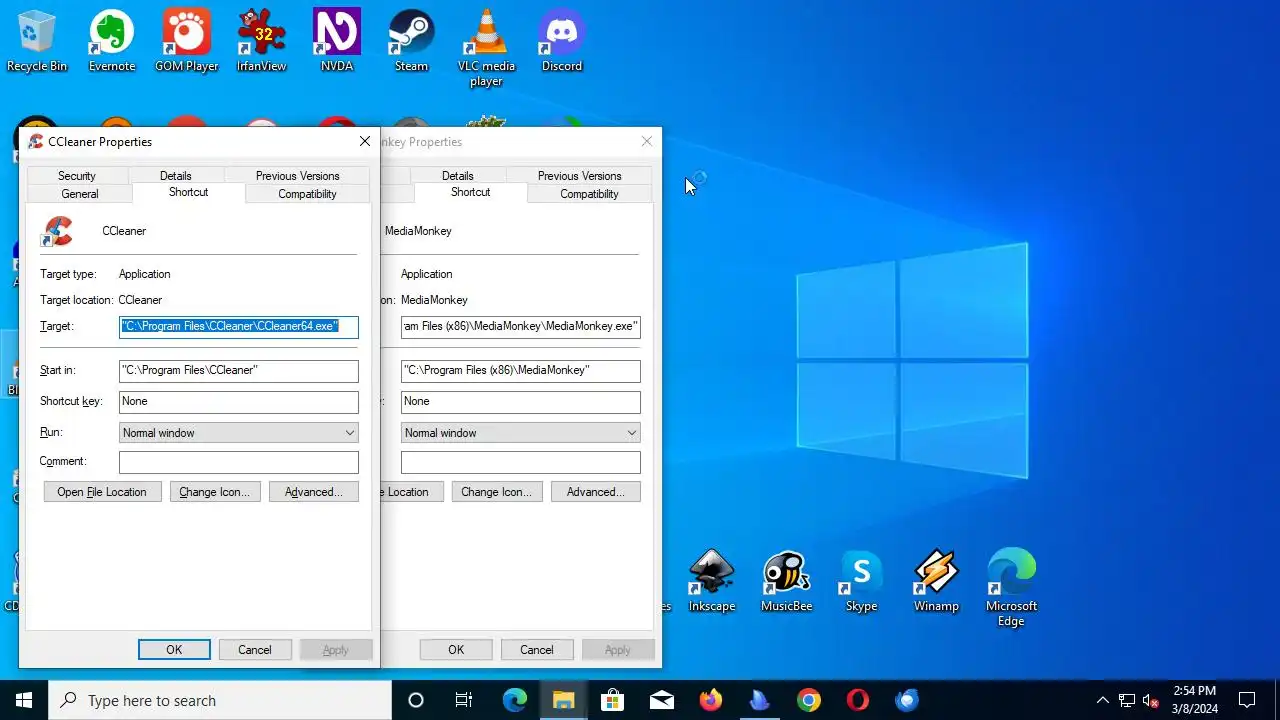The image size is (1280, 720).
Task: Launch Edge from the taskbar
Action: [514, 700]
